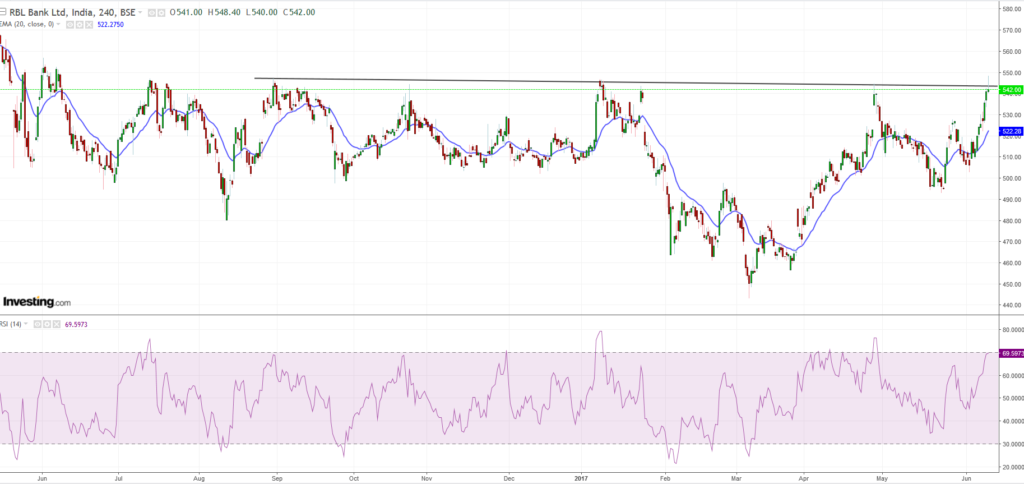
Task: Click the 440.00 price axis label
Action: 1010,305
